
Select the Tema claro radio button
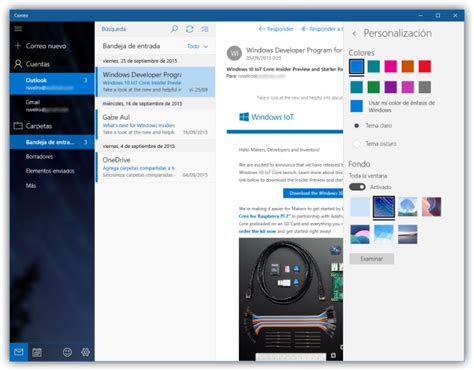[x=356, y=126]
